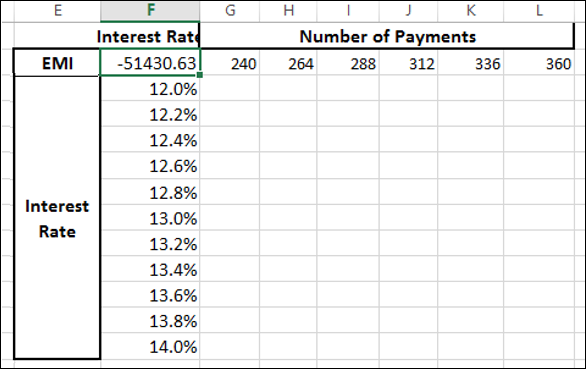Select the 13.4% rate cell
This screenshot has width=586, height=369.
150,269
